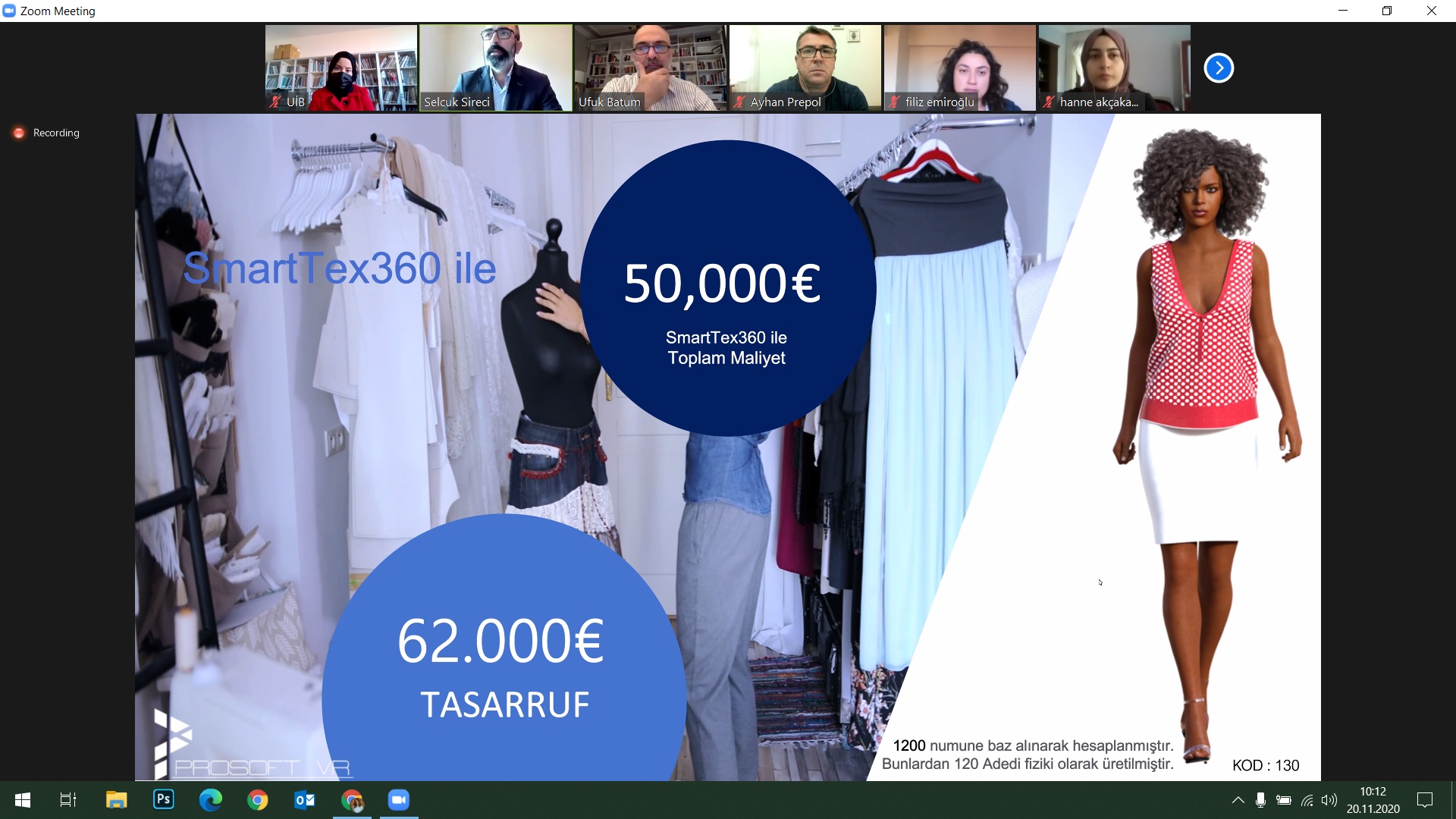Open File Explorer from the taskbar

coord(116,800)
